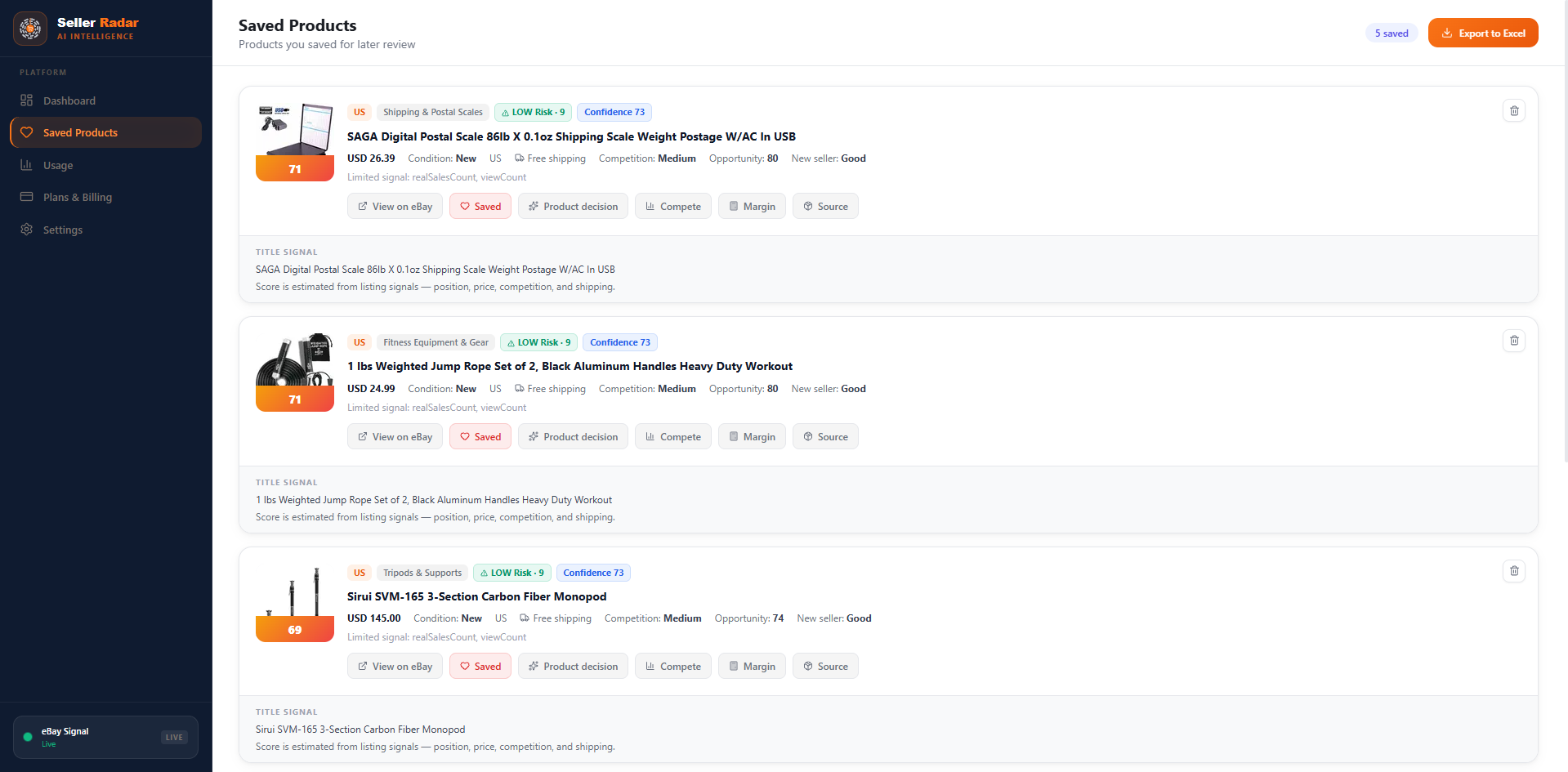Open Compete for Weighted Jump Rope
1568x772 pixels.
[673, 437]
